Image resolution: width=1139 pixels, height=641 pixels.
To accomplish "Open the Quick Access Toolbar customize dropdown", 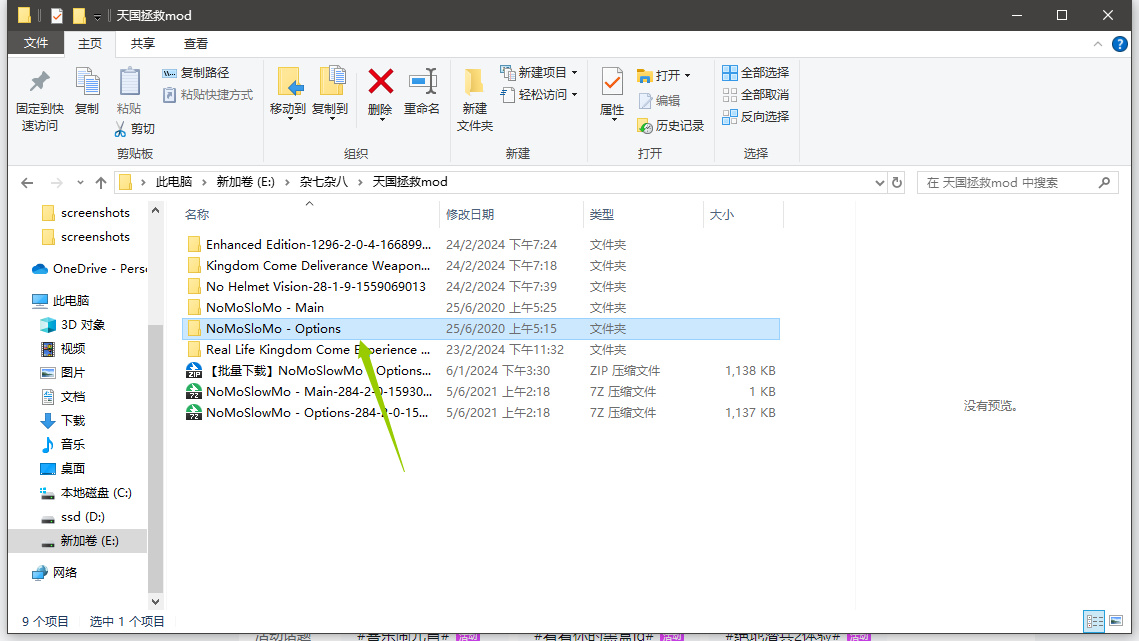I will (97, 16).
